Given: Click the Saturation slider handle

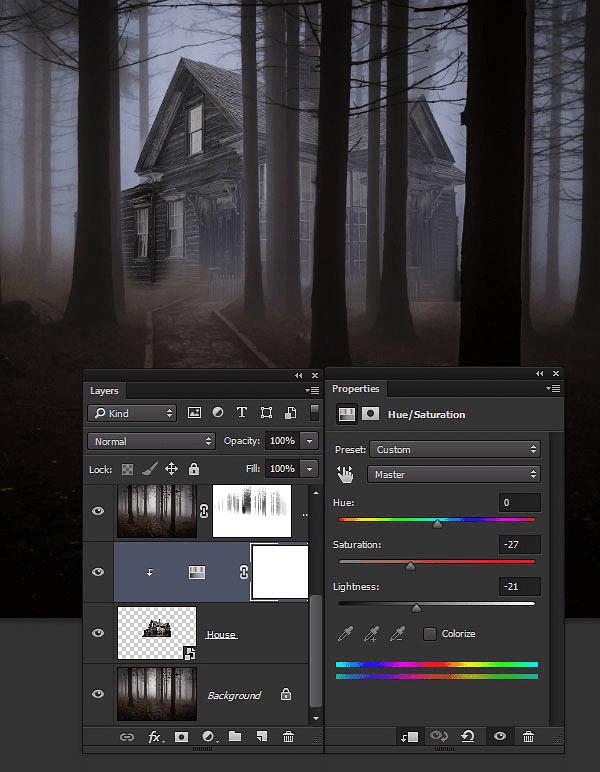Looking at the screenshot, I should point(410,567).
